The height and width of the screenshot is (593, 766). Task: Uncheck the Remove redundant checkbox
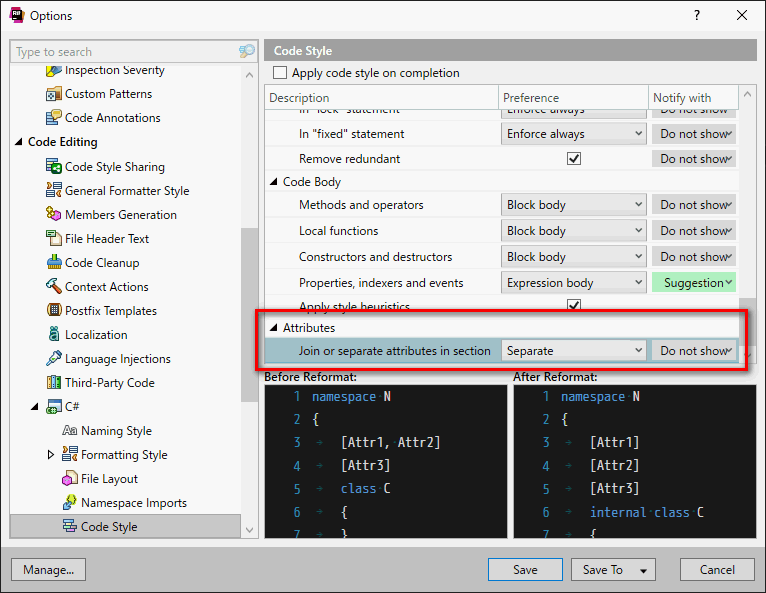(x=574, y=159)
